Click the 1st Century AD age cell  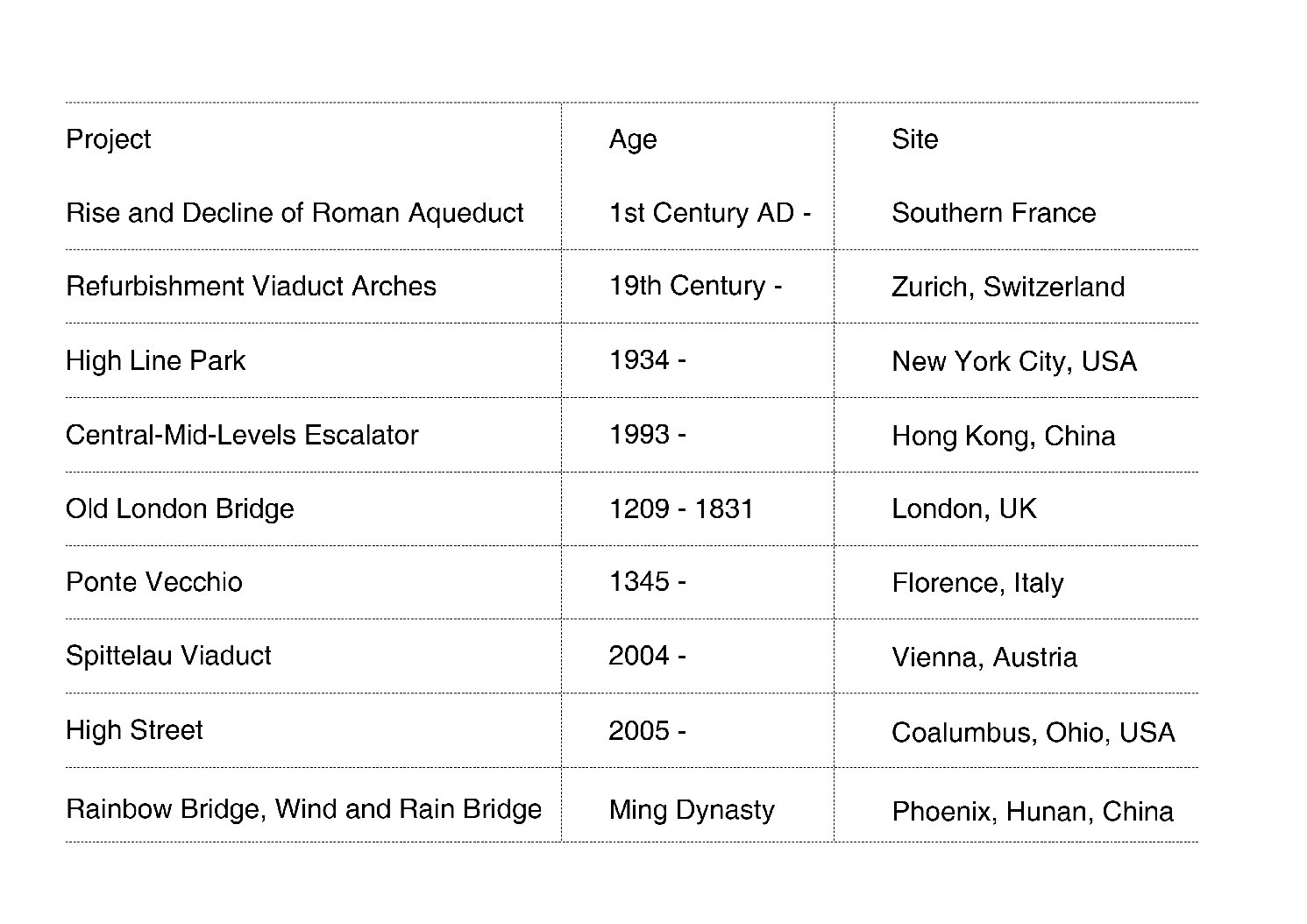pyautogui.click(x=709, y=213)
